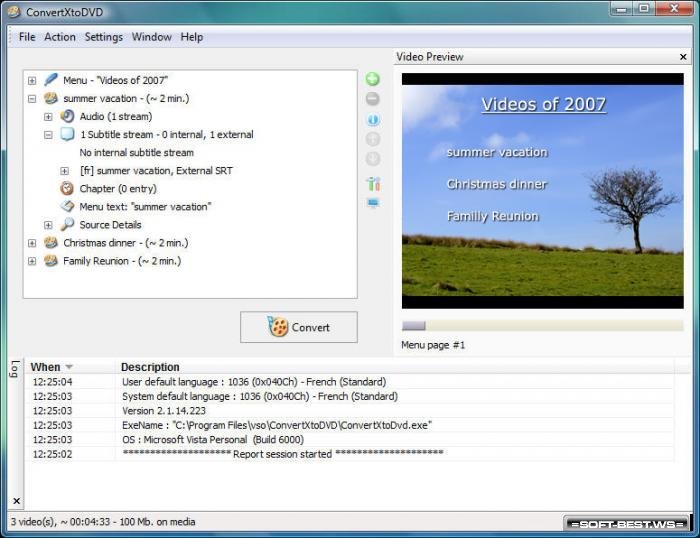This screenshot has height=538, width=700.
Task: Expand the Menu 'Videos of 2007' node
Action: 32,80
